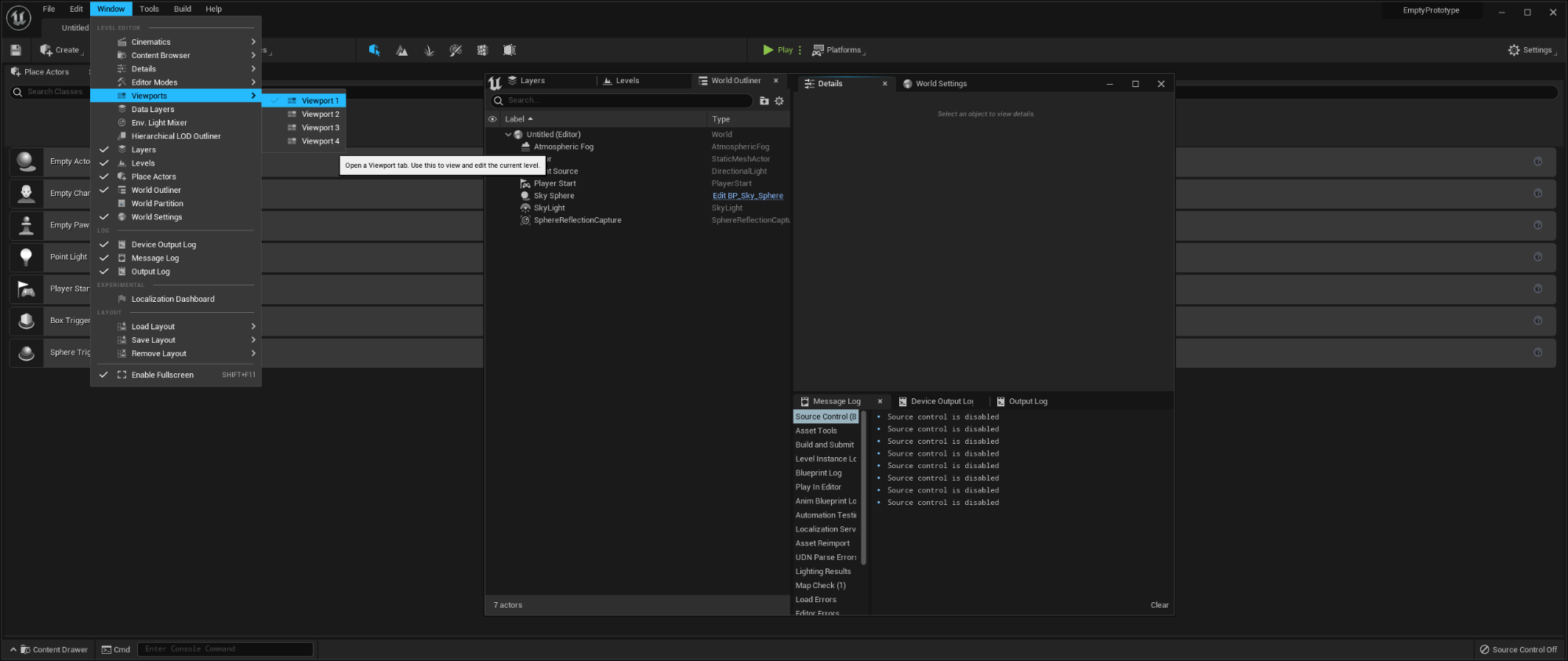Close the Details tab
1568x661 pixels.
885,84
